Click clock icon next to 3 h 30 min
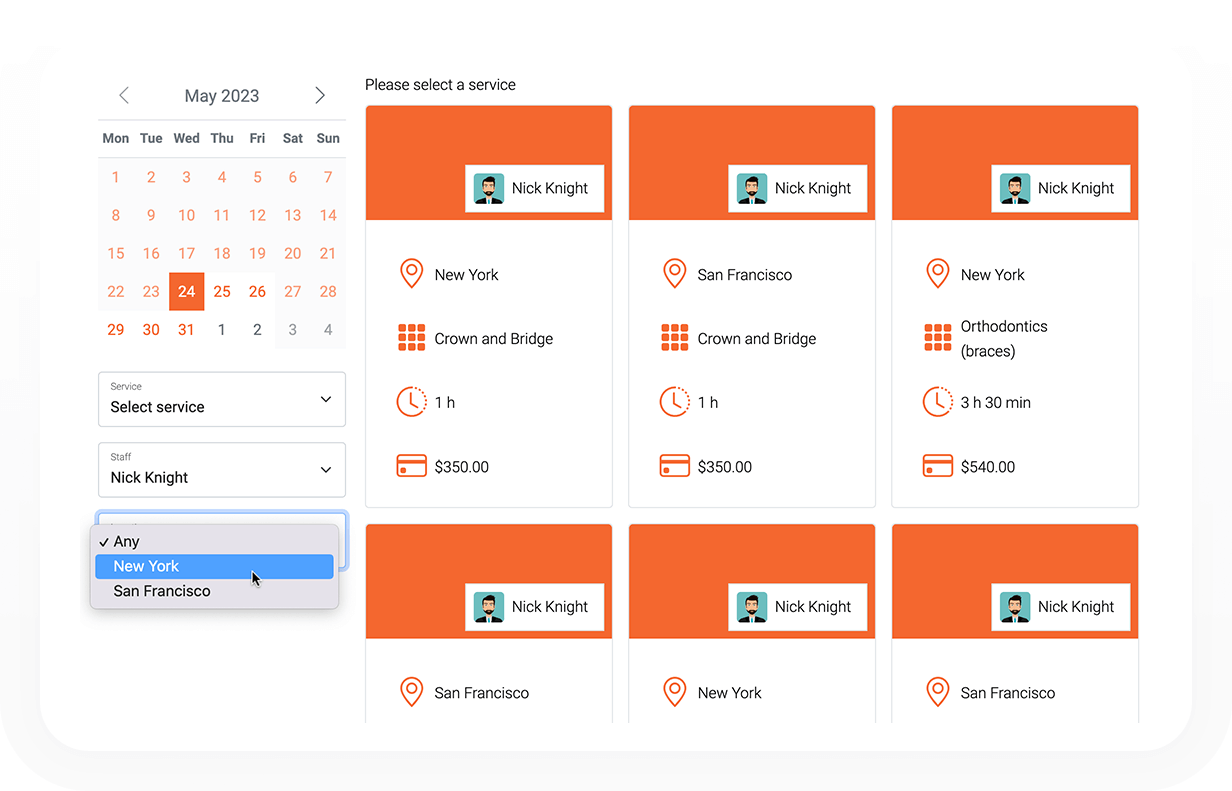The image size is (1232, 791). coord(937,402)
